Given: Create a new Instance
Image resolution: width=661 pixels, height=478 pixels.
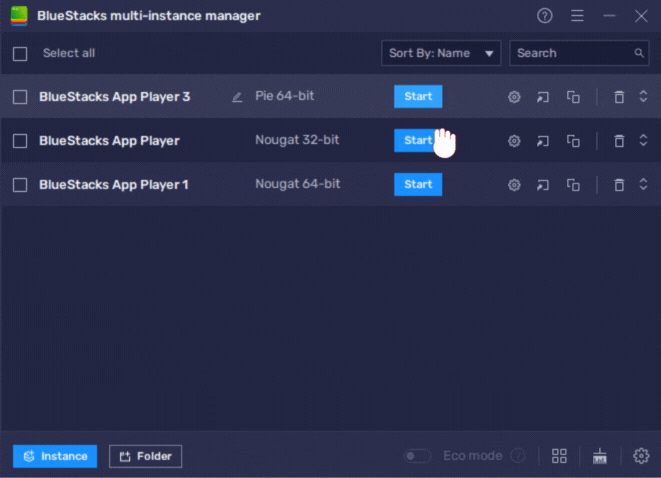Looking at the screenshot, I should 55,456.
